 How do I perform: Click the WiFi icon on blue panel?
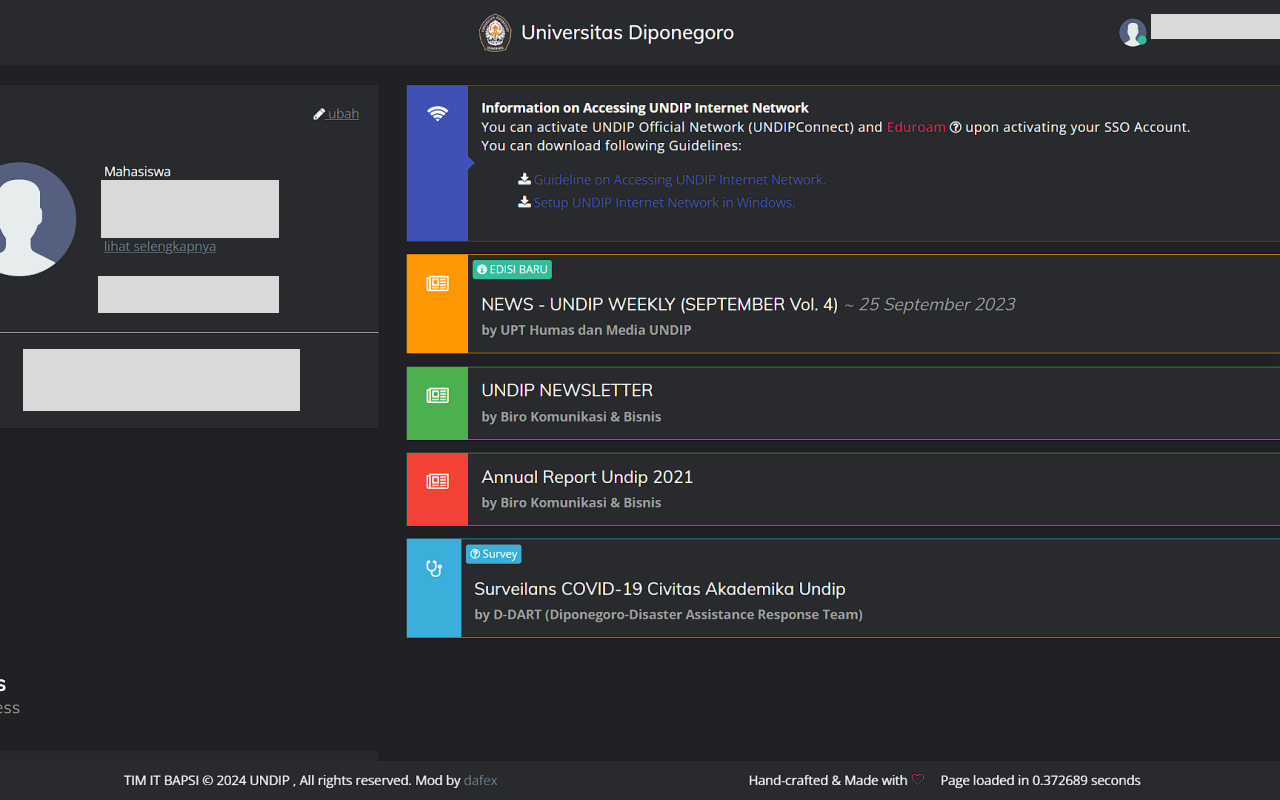pos(437,114)
